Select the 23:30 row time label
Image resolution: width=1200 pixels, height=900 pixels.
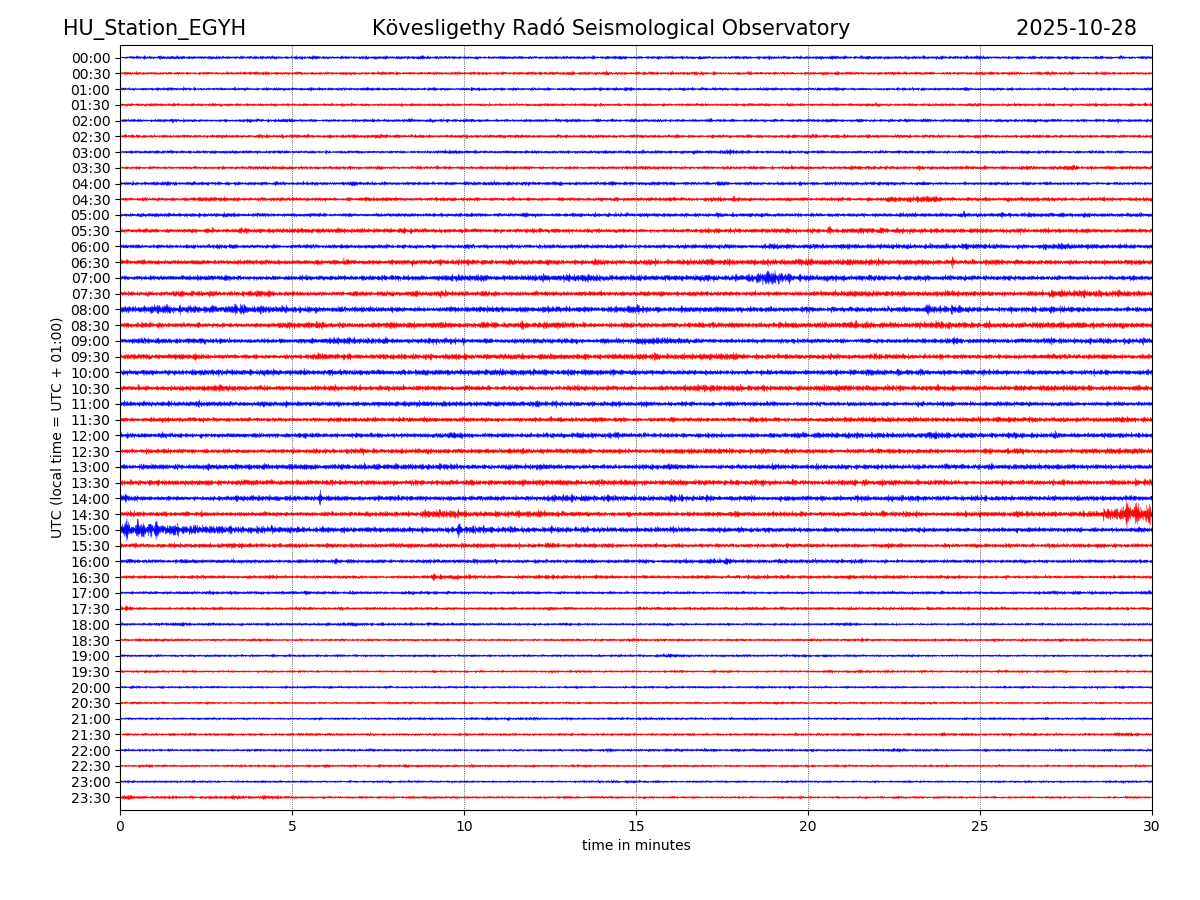pos(90,798)
